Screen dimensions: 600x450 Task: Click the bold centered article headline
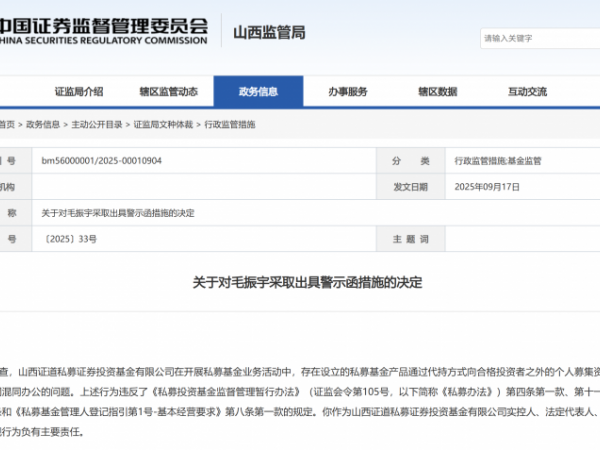pos(307,283)
